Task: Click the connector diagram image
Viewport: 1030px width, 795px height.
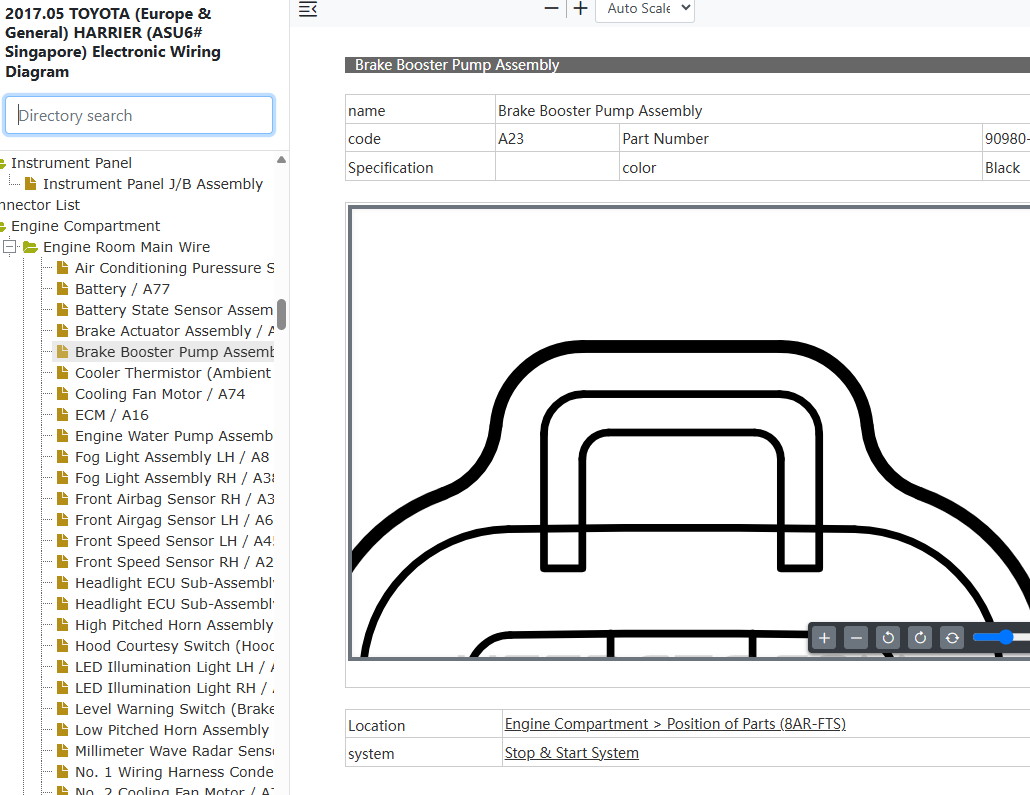Action: point(690,432)
